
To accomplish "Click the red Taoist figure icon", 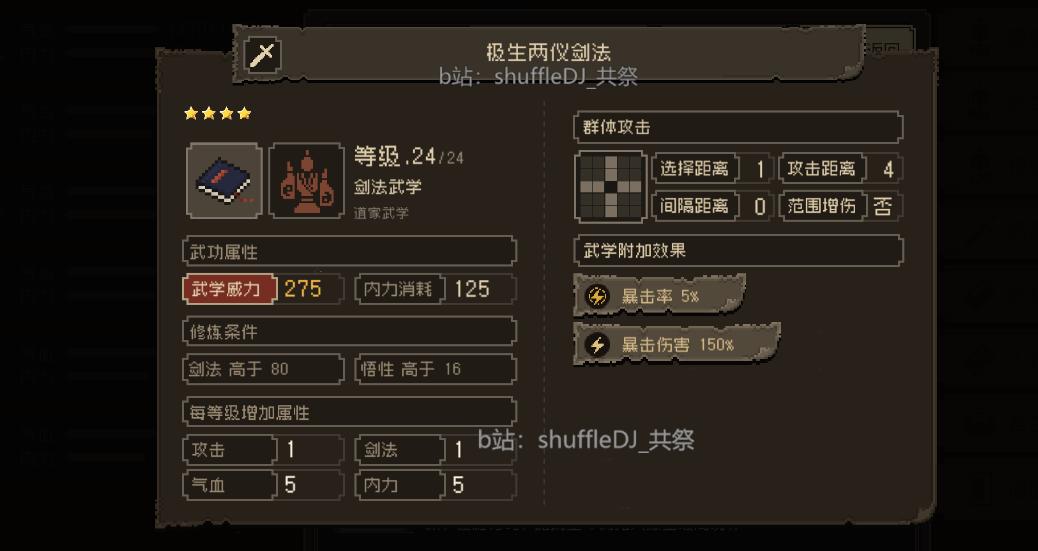I will coord(306,181).
